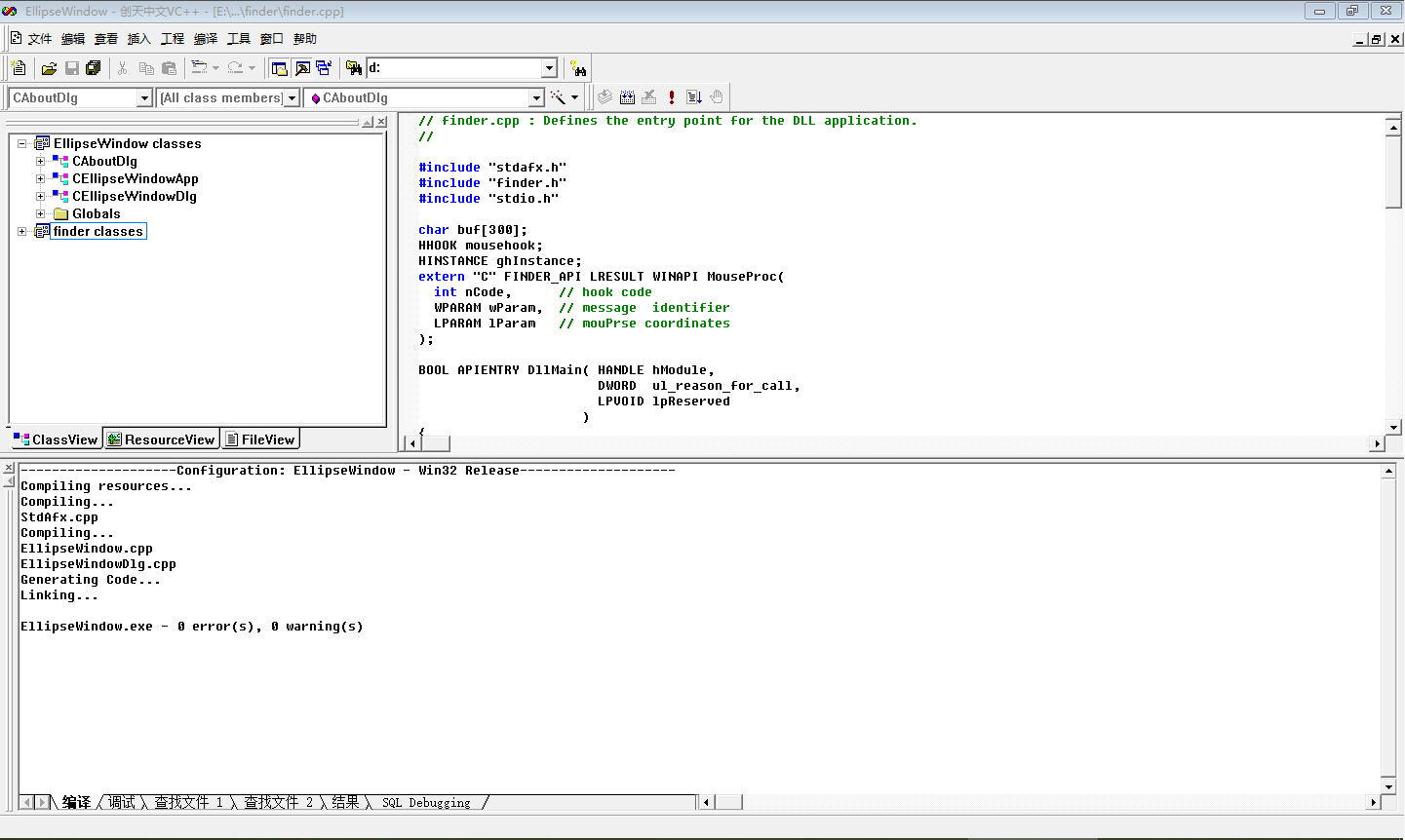This screenshot has width=1405, height=840.
Task: Switch to the 结果 output tab
Action: 345,802
